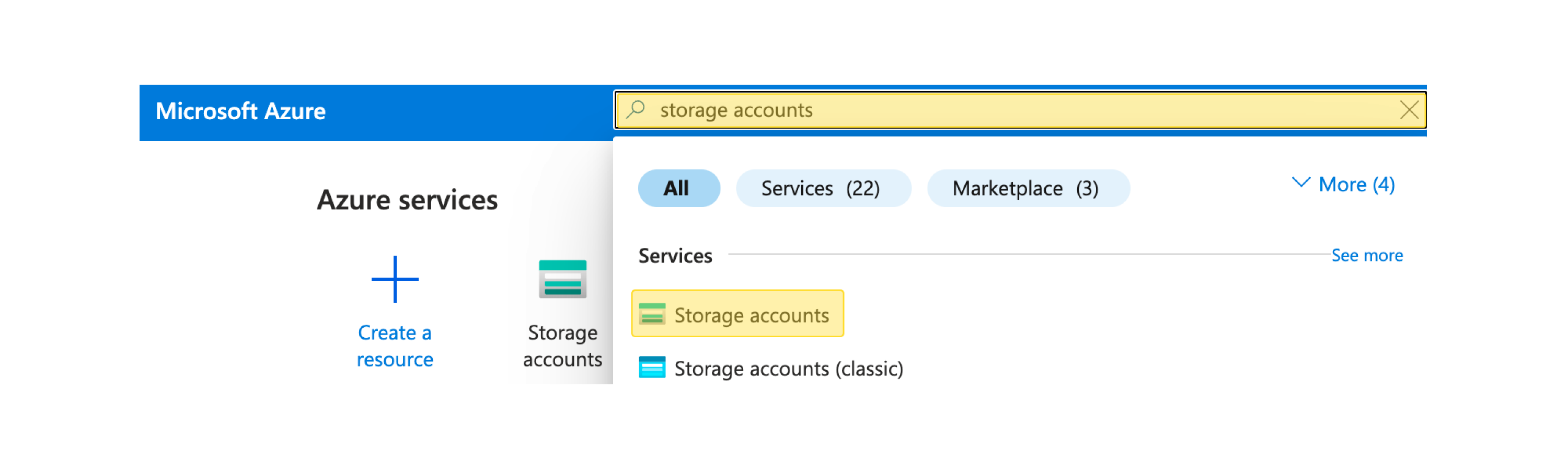Expand More (4) filters
Screen dimensions: 1568x469
pos(1343,184)
